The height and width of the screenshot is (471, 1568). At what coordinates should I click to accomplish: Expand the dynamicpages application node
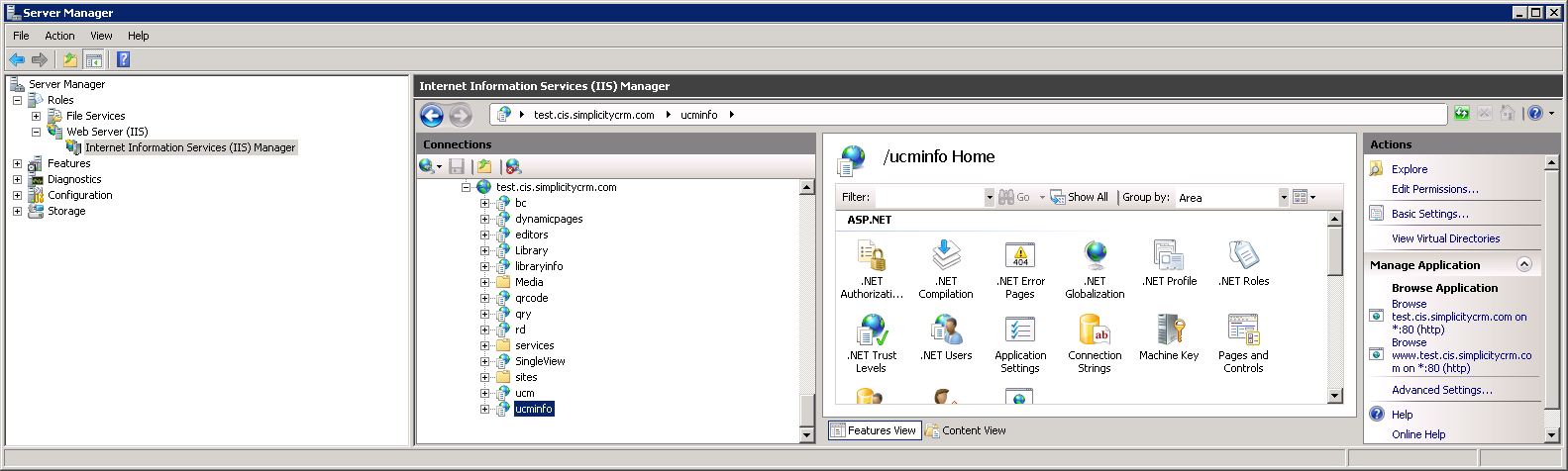click(484, 219)
